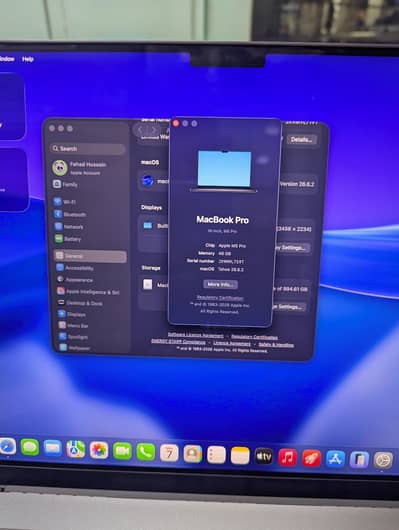Open the Phone app in Dock
The height and width of the screenshot is (530, 399).
pyautogui.click(x=145, y=452)
